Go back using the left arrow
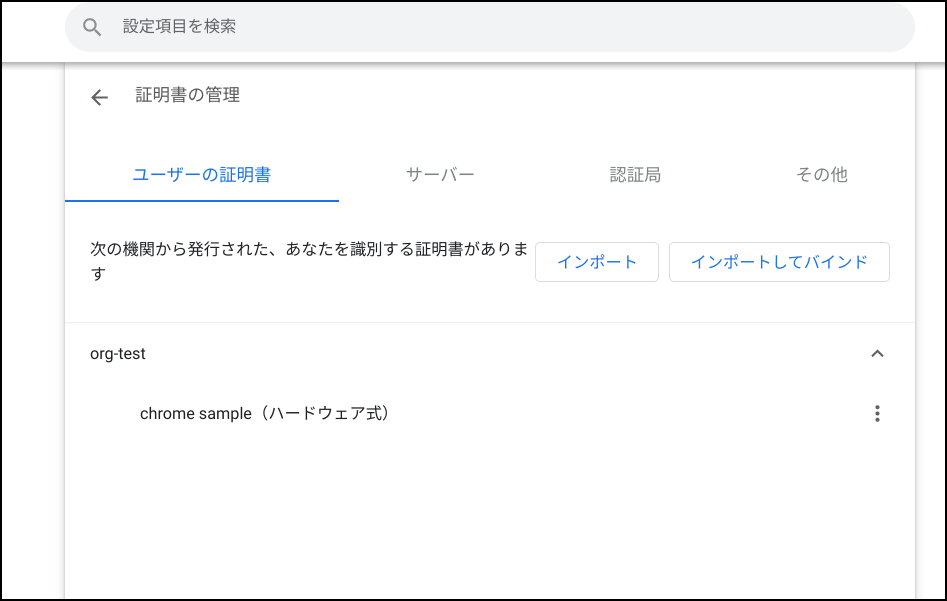The width and height of the screenshot is (947, 601). pos(99,97)
